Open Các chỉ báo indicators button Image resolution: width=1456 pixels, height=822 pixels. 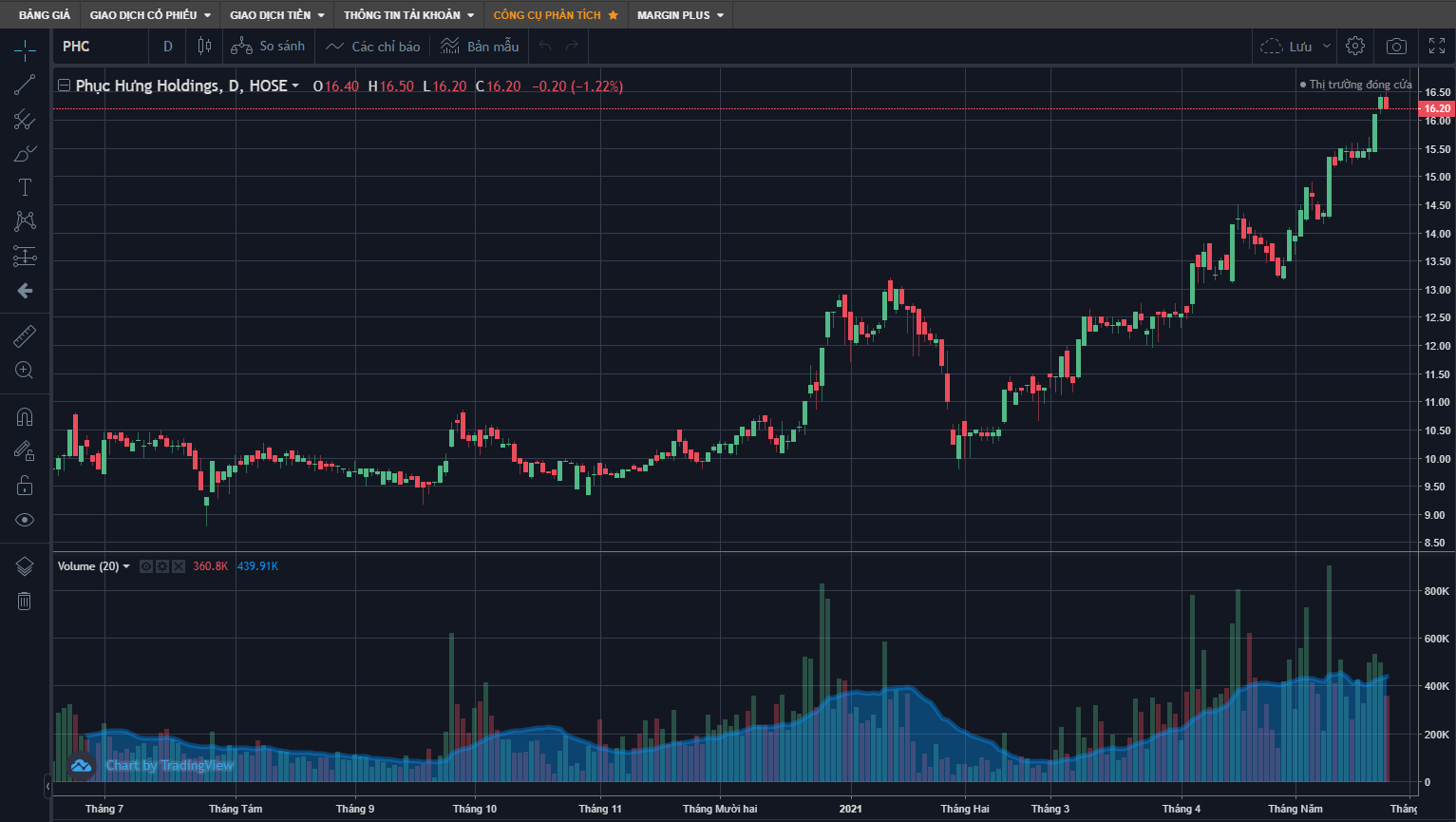373,47
